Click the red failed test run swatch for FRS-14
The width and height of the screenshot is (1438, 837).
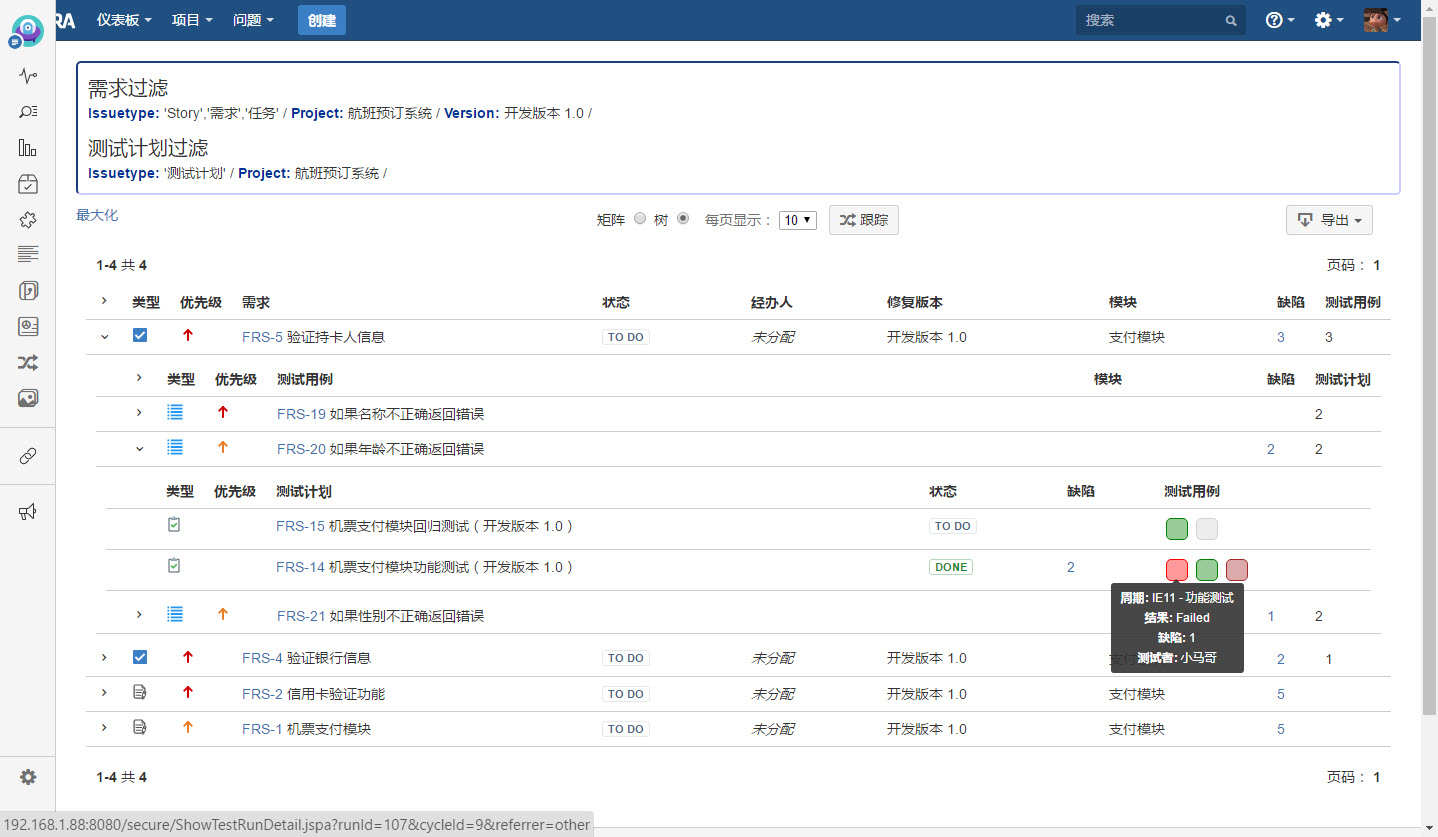(x=1177, y=570)
